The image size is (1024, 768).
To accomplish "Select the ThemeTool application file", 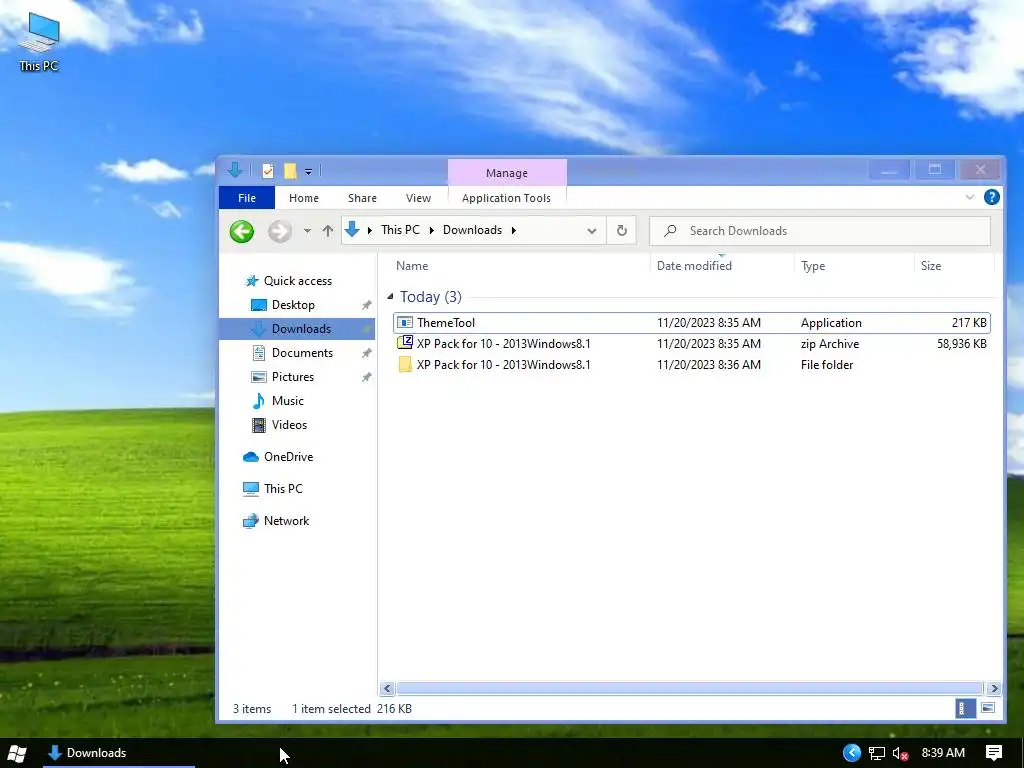I will [x=692, y=323].
